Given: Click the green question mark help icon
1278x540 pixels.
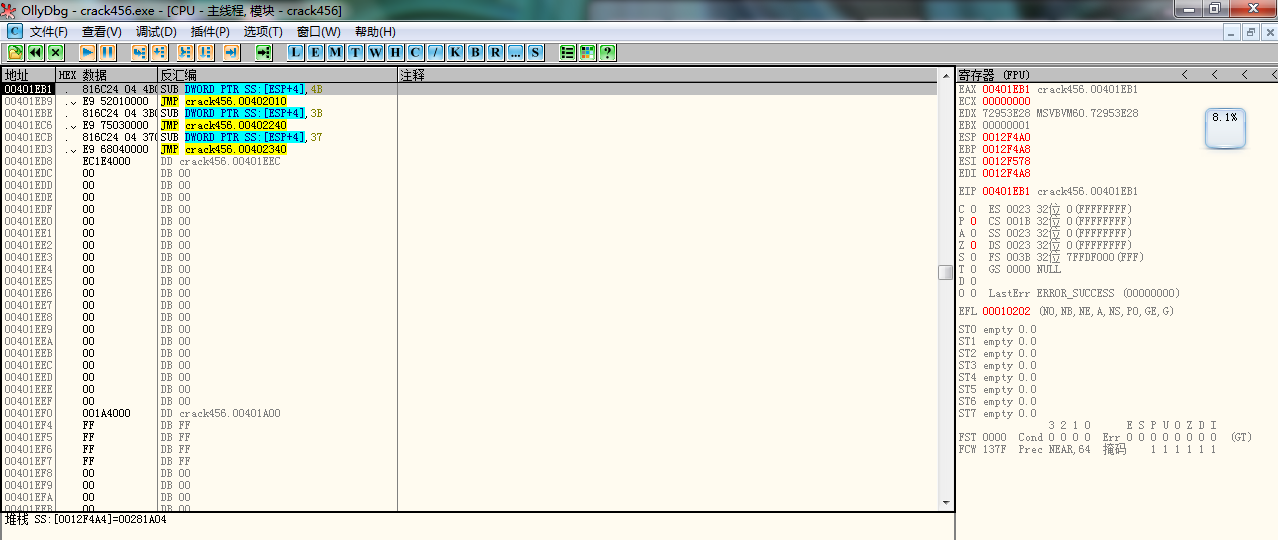Looking at the screenshot, I should (608, 52).
